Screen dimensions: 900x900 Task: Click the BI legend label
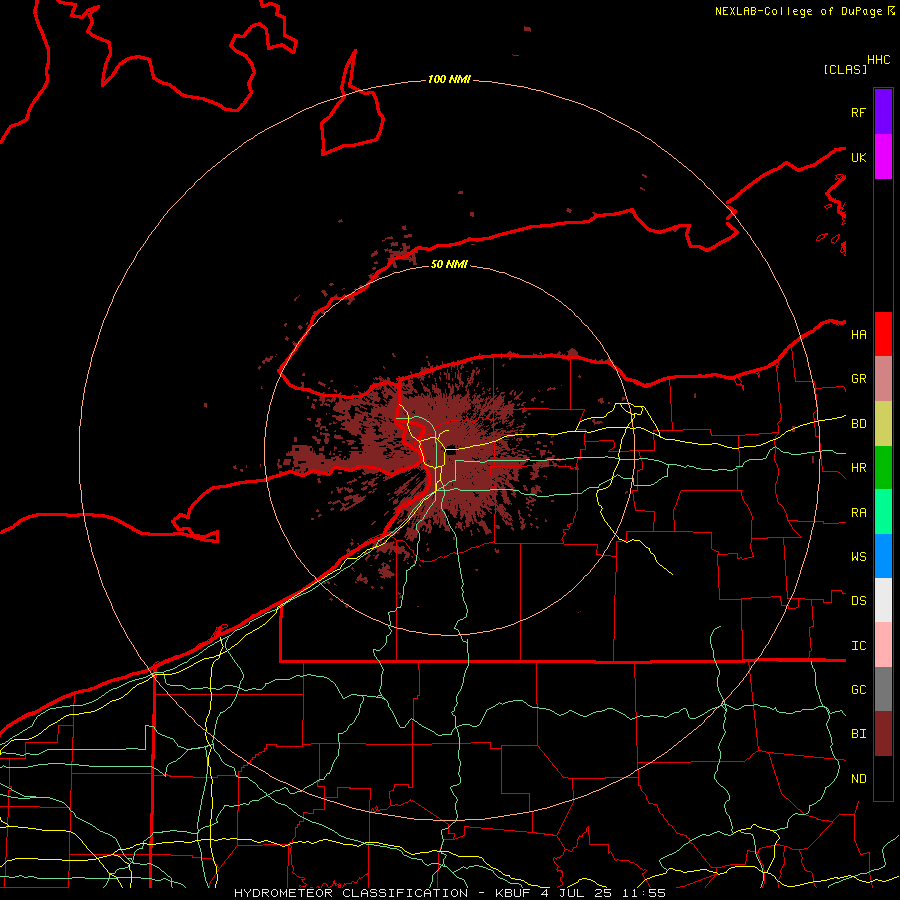858,734
